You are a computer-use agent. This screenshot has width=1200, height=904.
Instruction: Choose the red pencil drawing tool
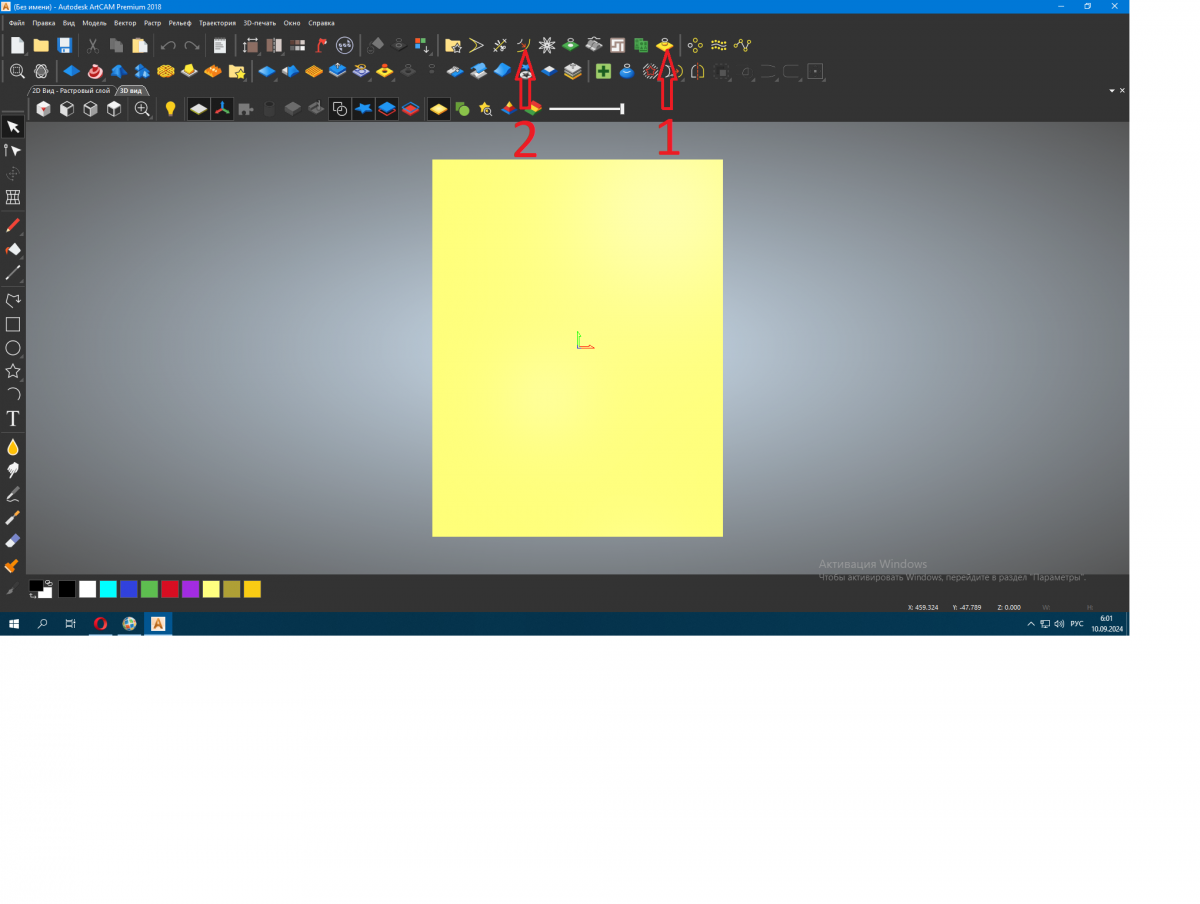tap(13, 226)
